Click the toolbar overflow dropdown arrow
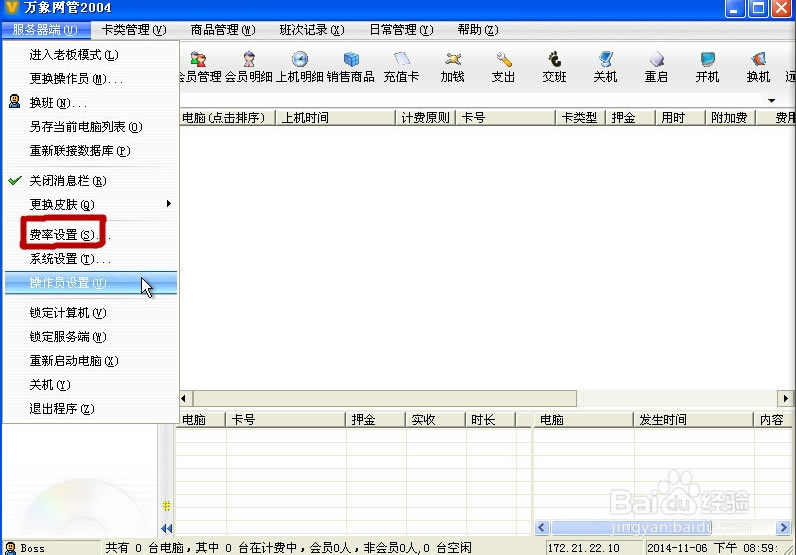 (x=772, y=101)
